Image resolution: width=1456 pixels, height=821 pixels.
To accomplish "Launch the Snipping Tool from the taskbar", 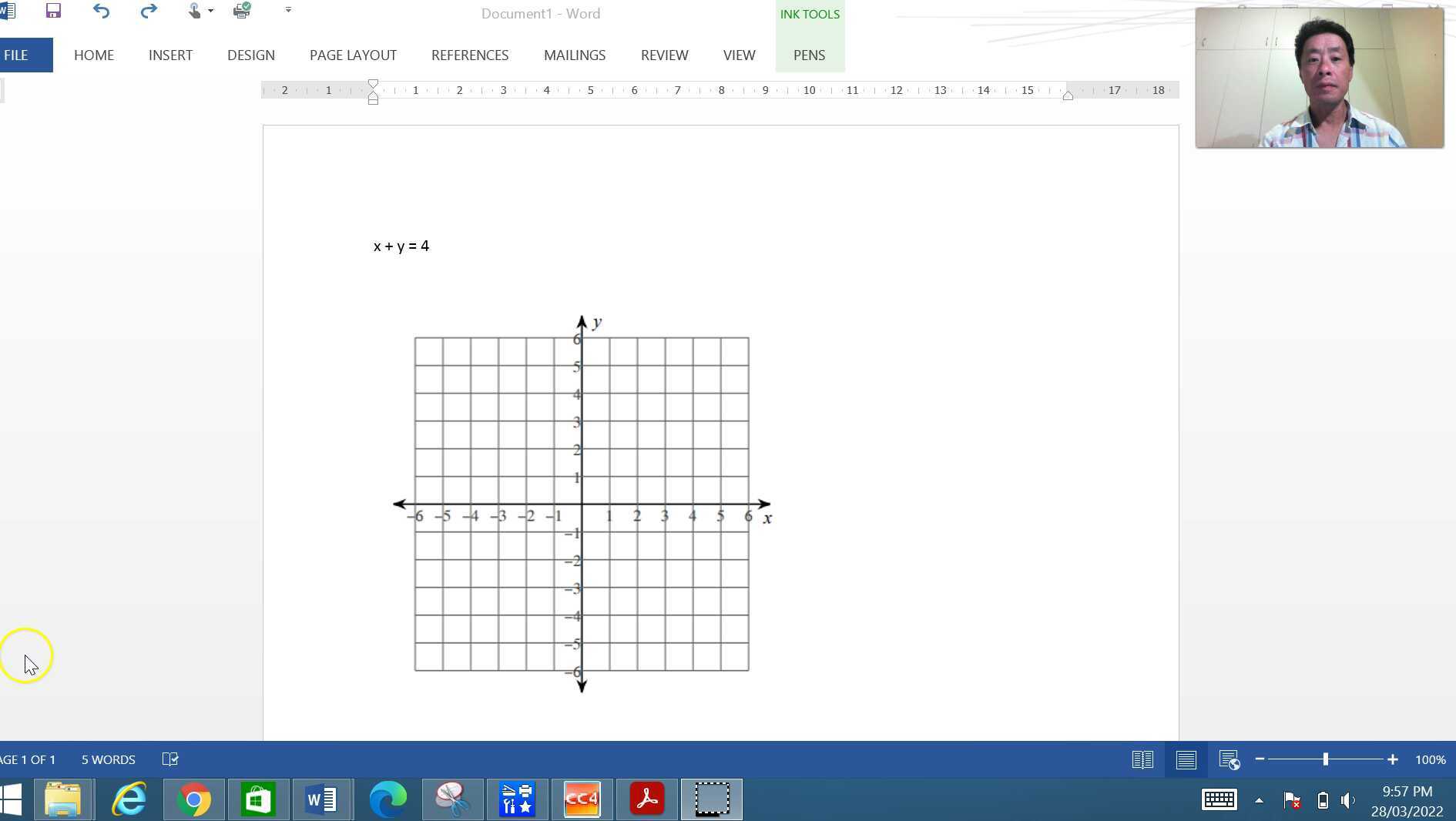I will pyautogui.click(x=452, y=799).
